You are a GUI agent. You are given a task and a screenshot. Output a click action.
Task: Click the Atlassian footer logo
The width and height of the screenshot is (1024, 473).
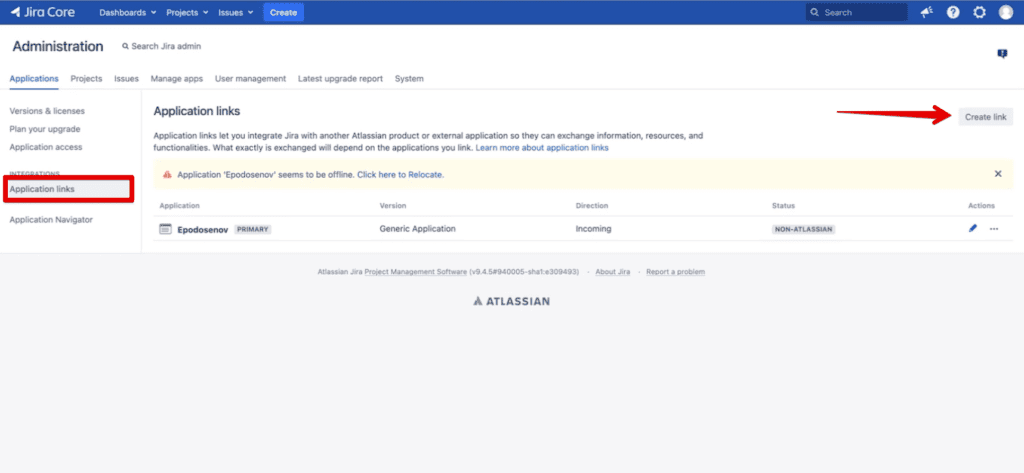tap(511, 301)
